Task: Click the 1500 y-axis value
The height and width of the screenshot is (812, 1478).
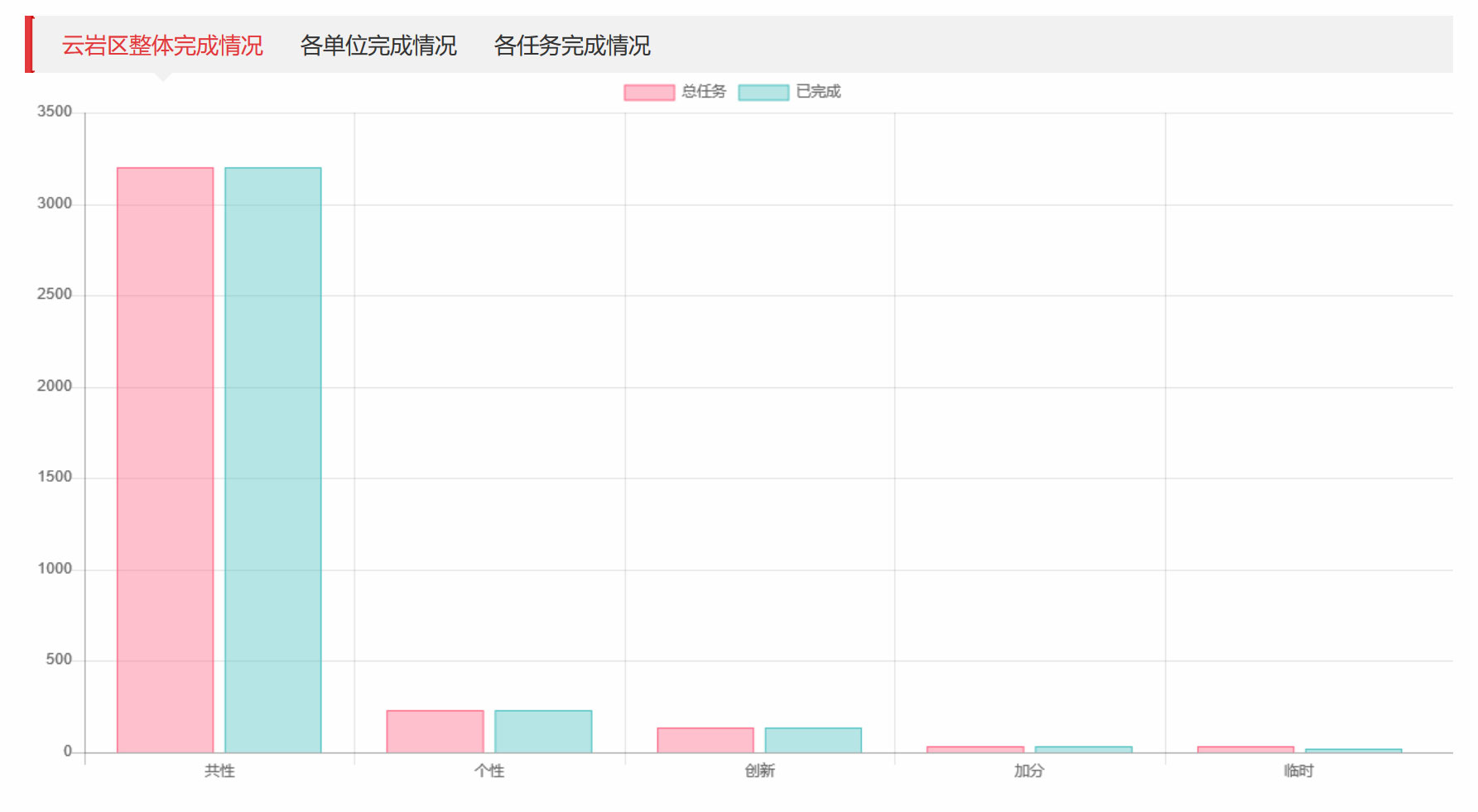Action: click(x=55, y=478)
